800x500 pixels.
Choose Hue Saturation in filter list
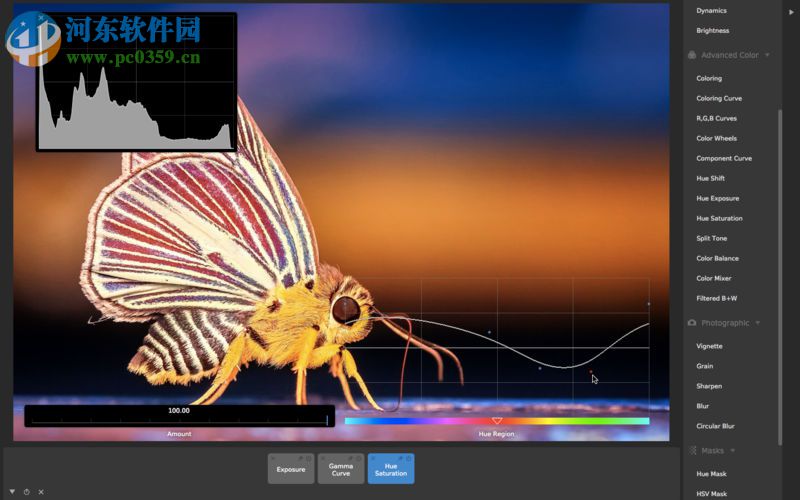point(719,218)
